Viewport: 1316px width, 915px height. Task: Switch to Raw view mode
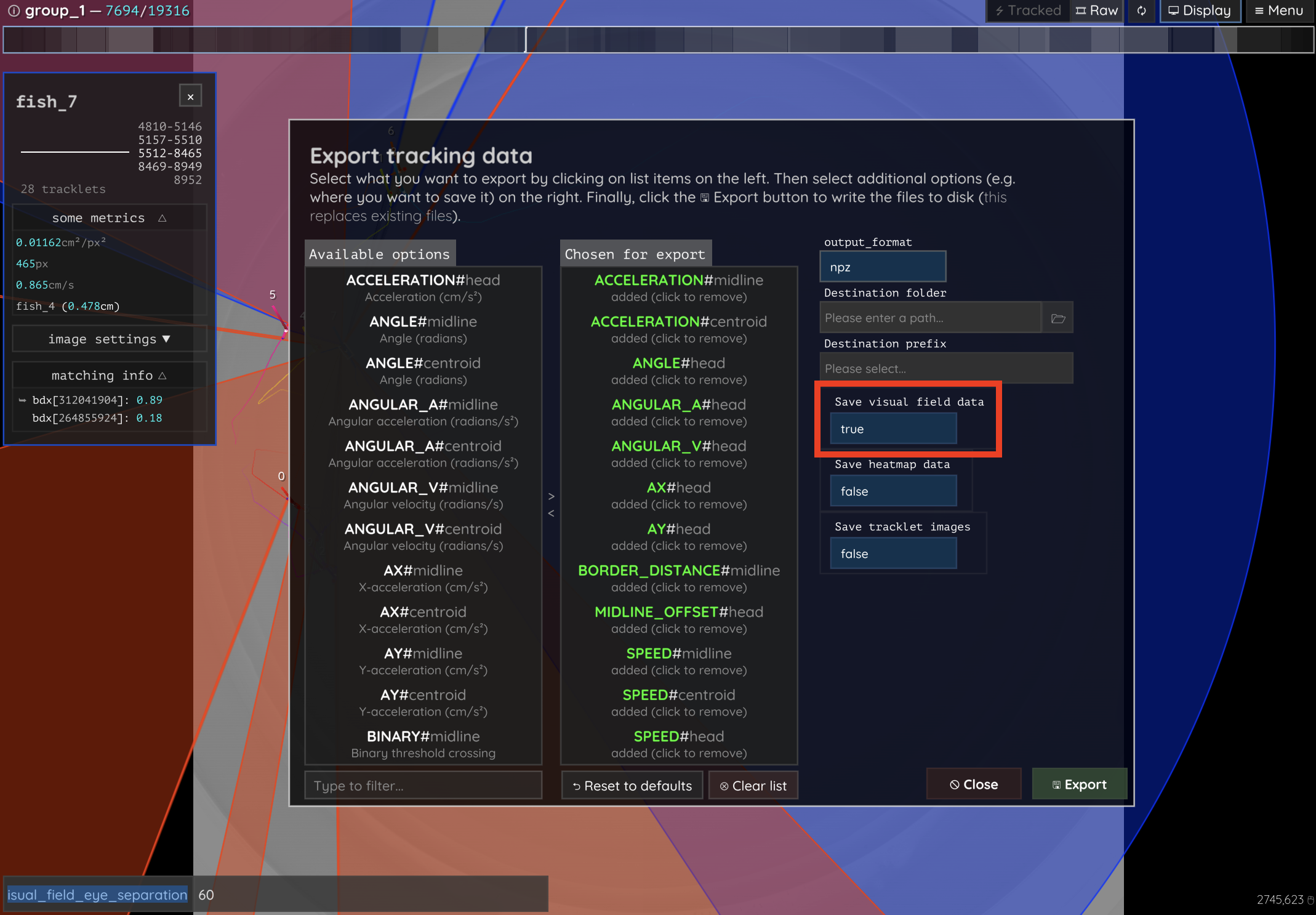point(1096,10)
